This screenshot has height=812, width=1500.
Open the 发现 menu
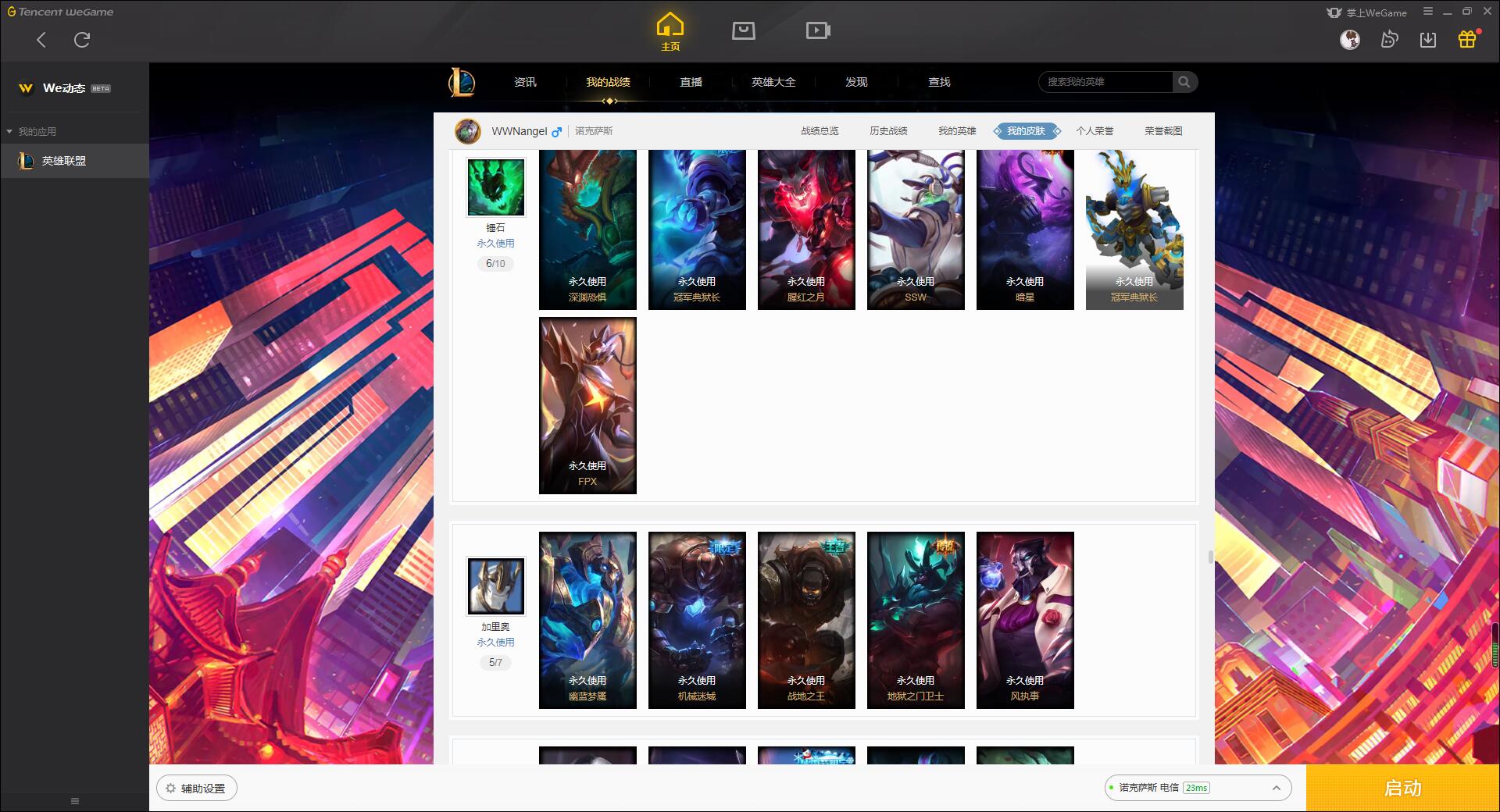(856, 82)
